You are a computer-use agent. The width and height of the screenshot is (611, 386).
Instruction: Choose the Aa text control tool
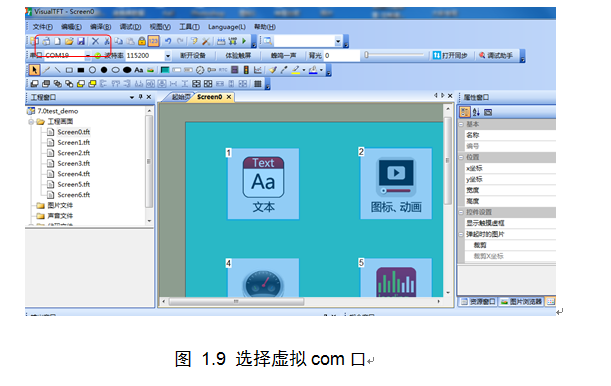pos(138,70)
